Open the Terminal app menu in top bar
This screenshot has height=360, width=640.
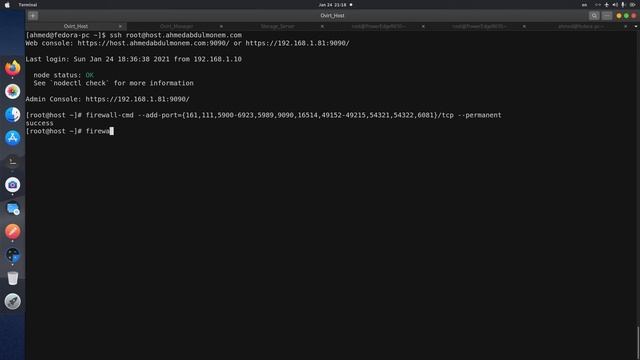tap(28, 4)
